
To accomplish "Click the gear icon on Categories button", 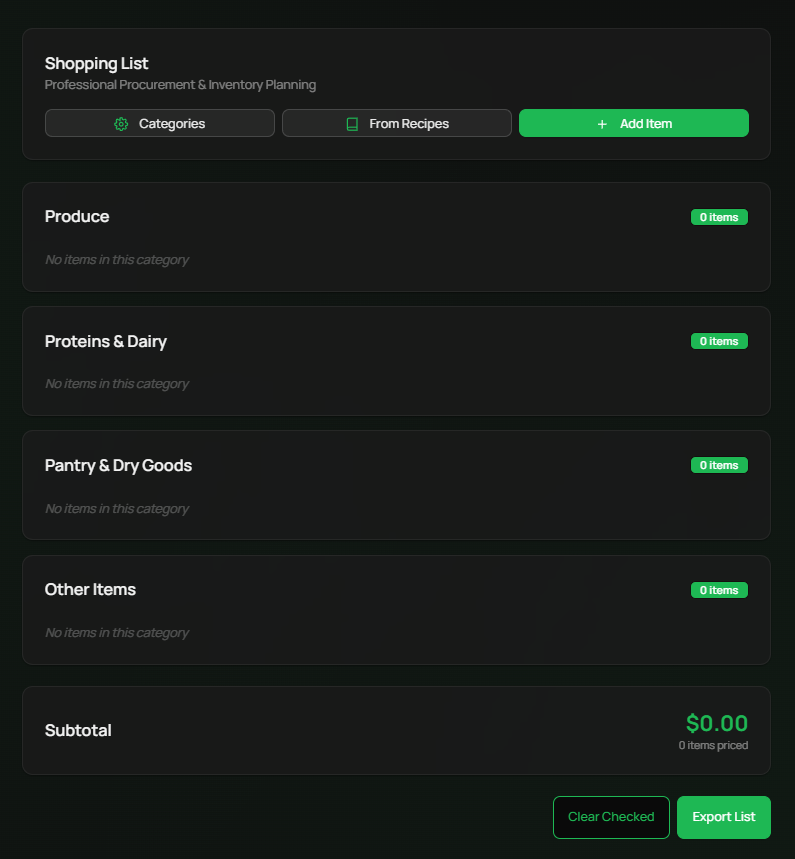I will (x=121, y=123).
